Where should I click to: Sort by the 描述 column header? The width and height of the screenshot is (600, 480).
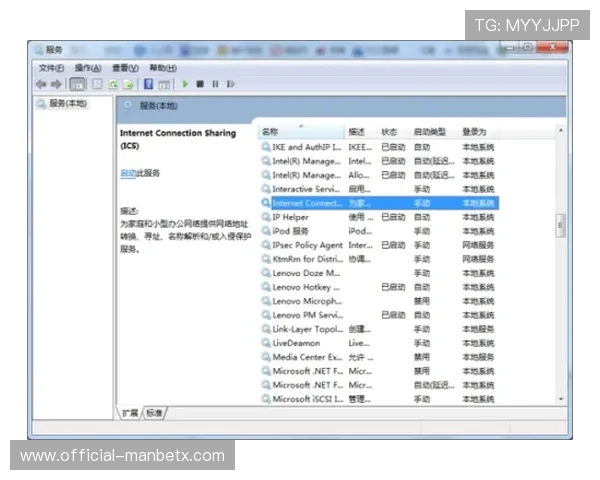tap(361, 132)
